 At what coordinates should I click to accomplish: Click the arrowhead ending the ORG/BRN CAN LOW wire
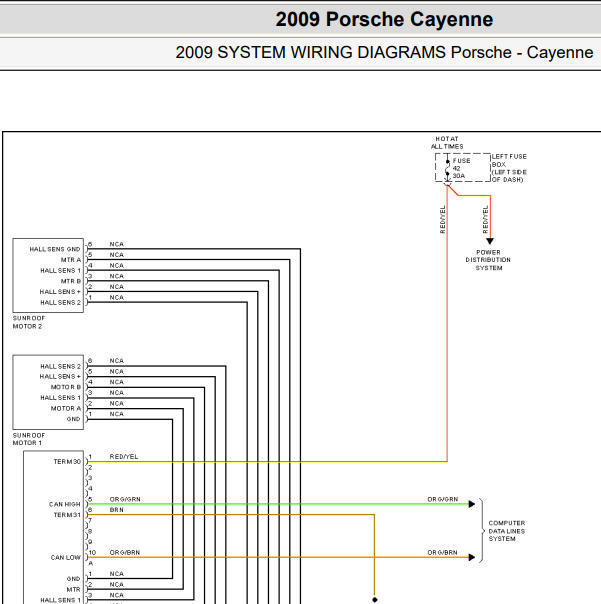pos(472,557)
